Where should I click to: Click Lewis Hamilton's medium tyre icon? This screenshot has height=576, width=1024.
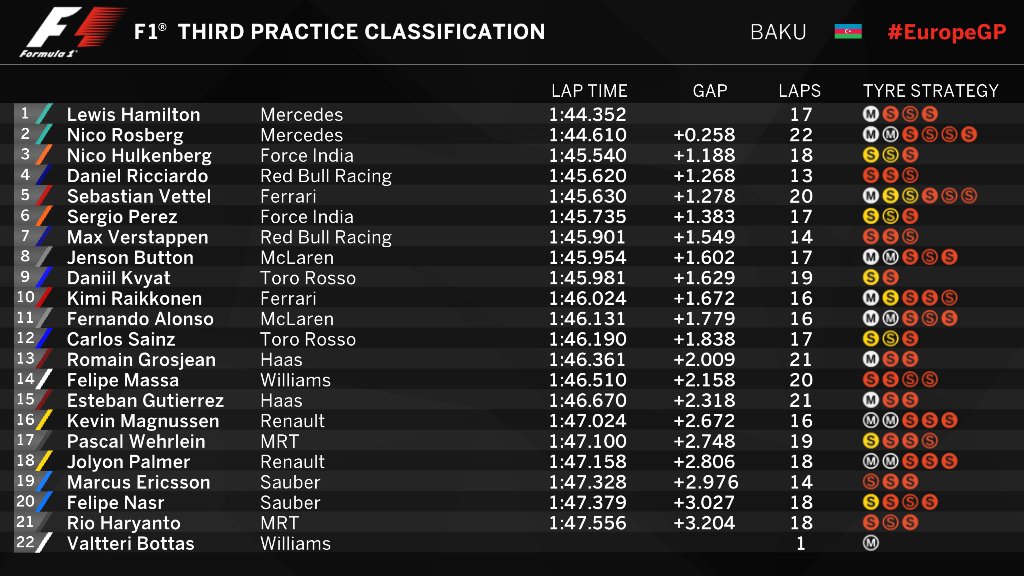(x=871, y=114)
